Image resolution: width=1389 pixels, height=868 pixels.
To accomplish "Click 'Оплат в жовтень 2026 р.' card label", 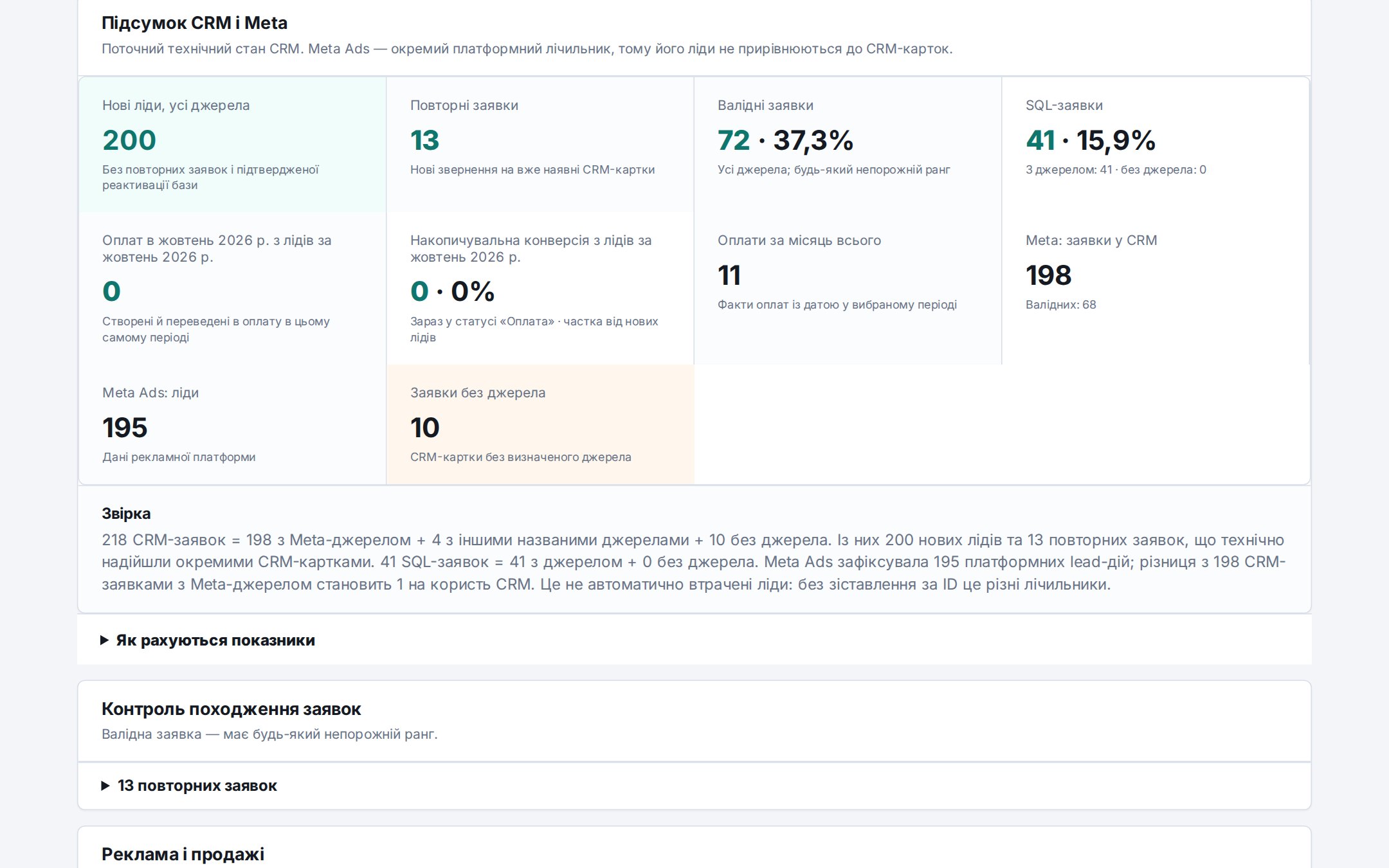I will coord(217,249).
